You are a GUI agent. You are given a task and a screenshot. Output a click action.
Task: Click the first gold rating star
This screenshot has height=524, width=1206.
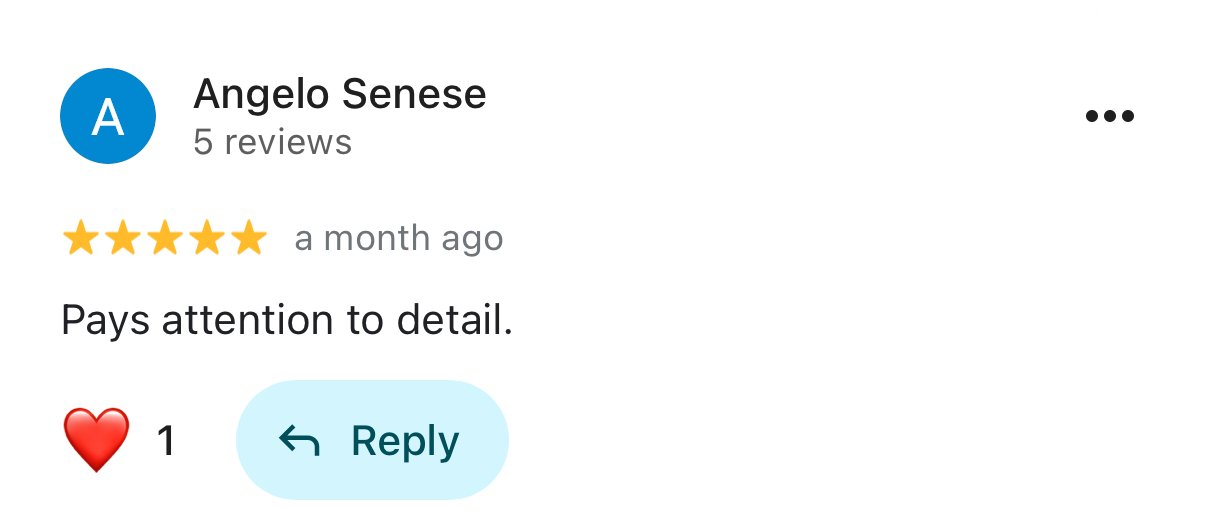pos(80,240)
